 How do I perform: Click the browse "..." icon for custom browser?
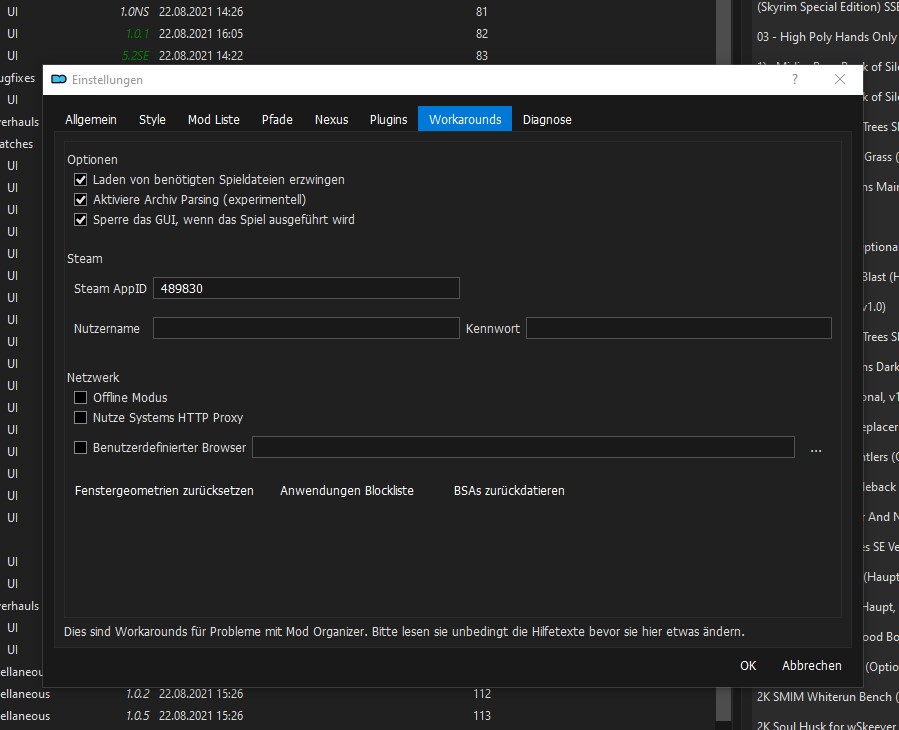click(816, 448)
